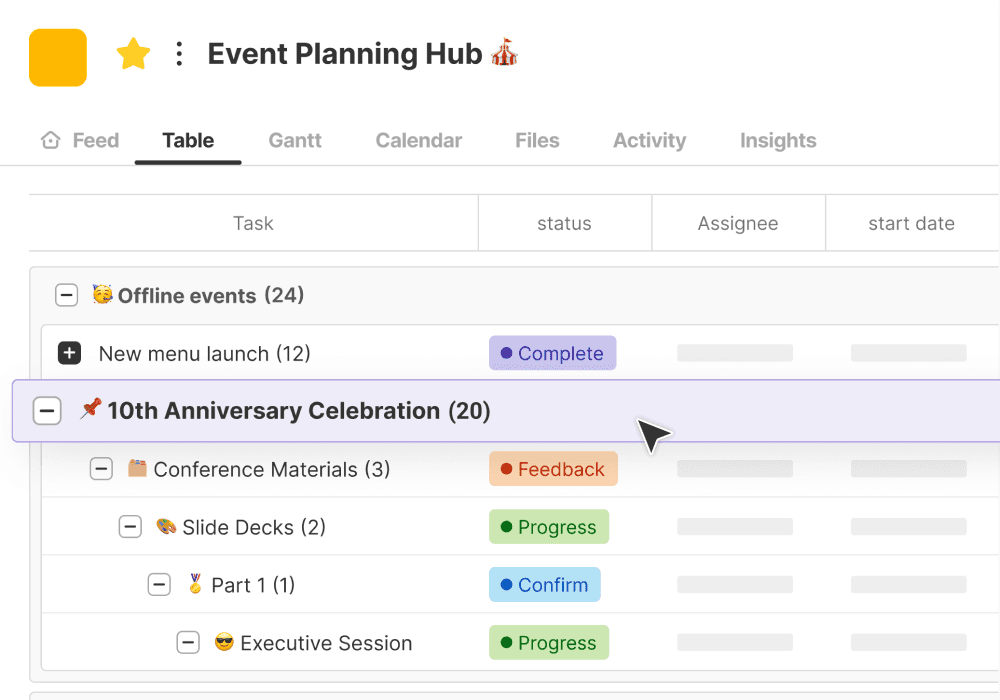Image resolution: width=1000 pixels, height=700 pixels.
Task: Click the medal icon beside Part 1
Action: point(195,584)
